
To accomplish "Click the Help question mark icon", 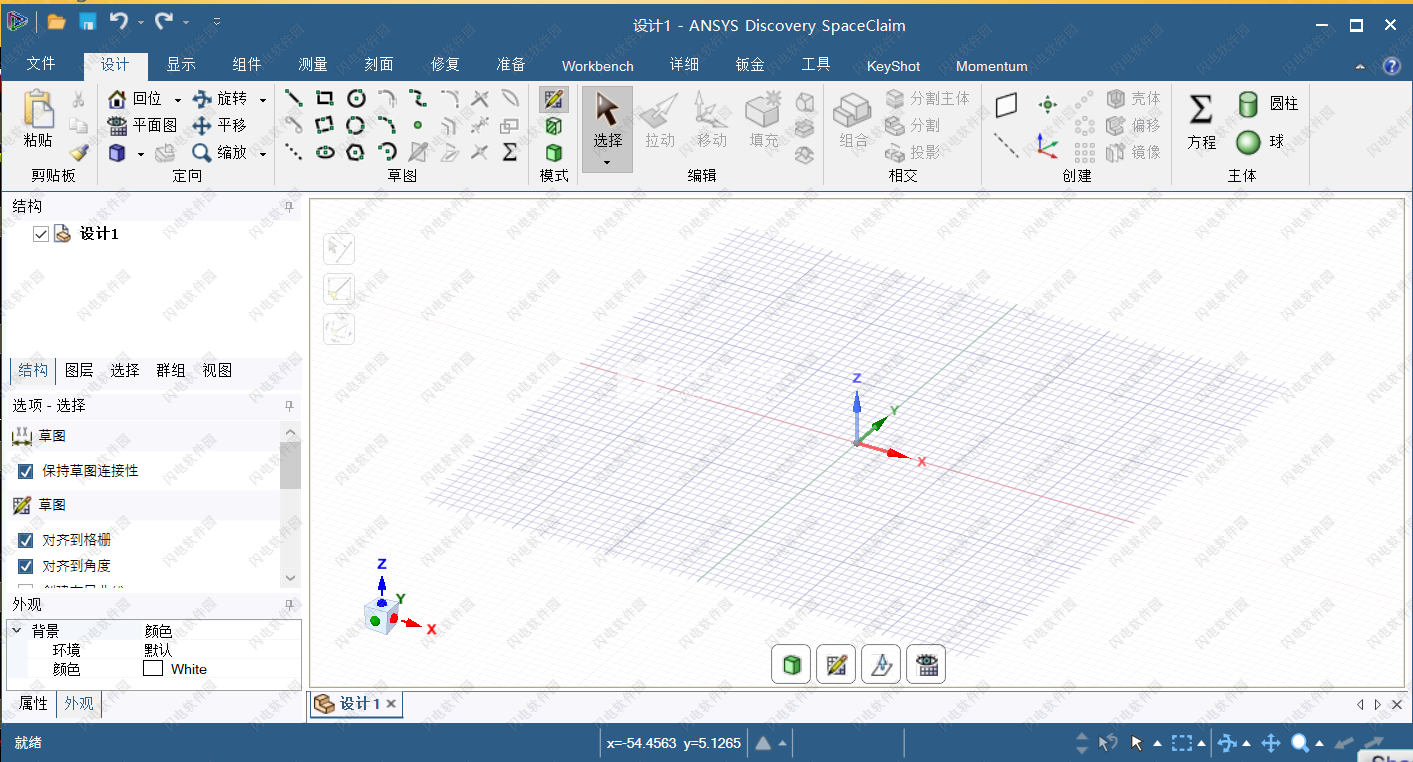I will [x=1391, y=66].
